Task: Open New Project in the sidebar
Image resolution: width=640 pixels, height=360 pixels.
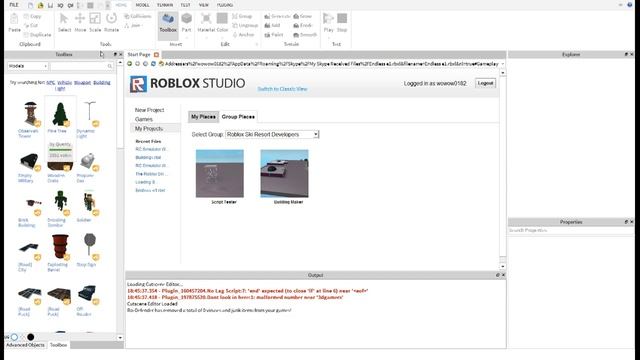Action: coord(149,110)
